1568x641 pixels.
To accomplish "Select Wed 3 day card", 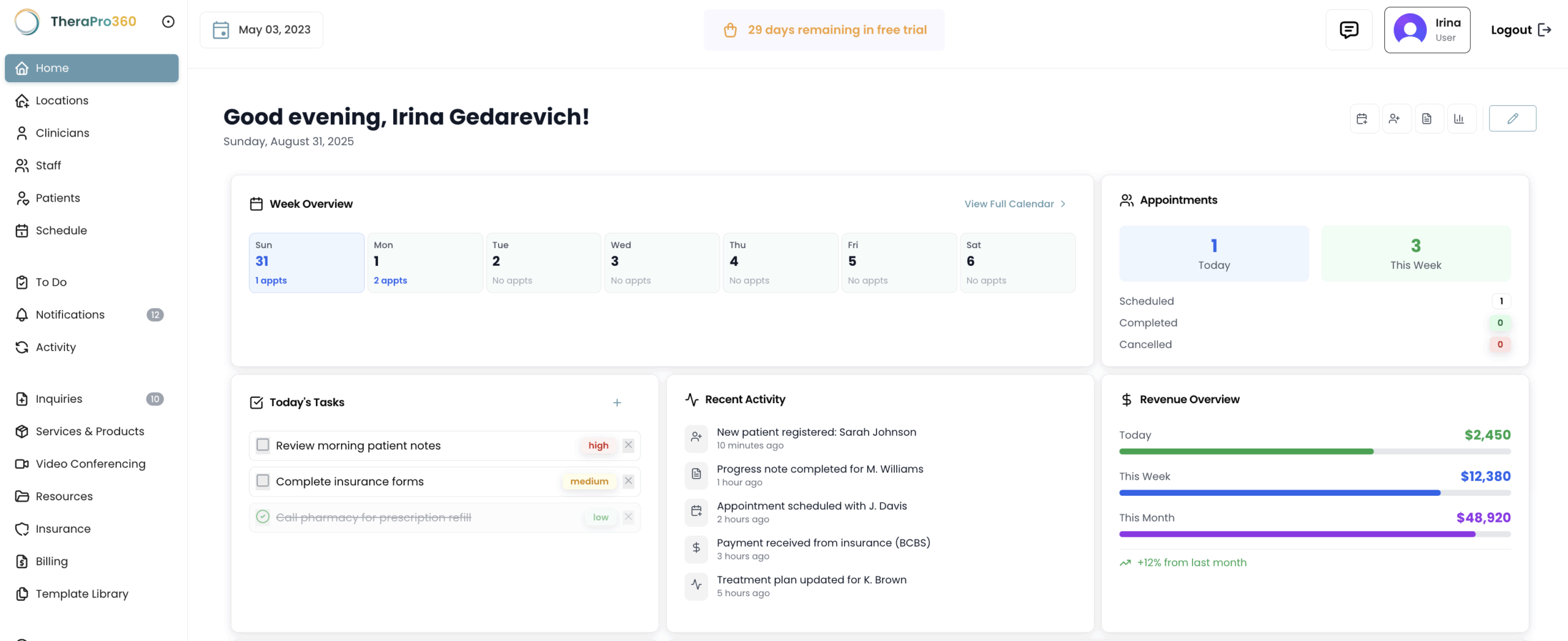I will tap(661, 262).
